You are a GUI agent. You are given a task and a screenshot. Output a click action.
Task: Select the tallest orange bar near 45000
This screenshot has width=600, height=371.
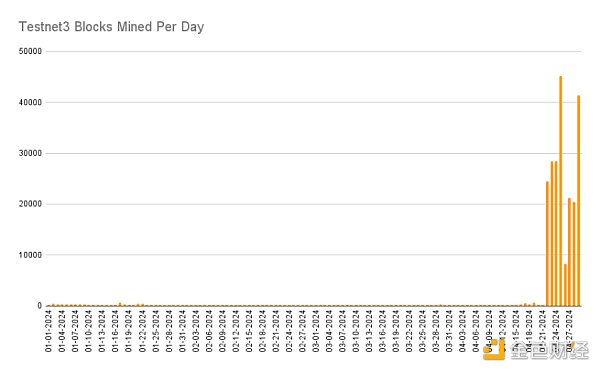(561, 191)
